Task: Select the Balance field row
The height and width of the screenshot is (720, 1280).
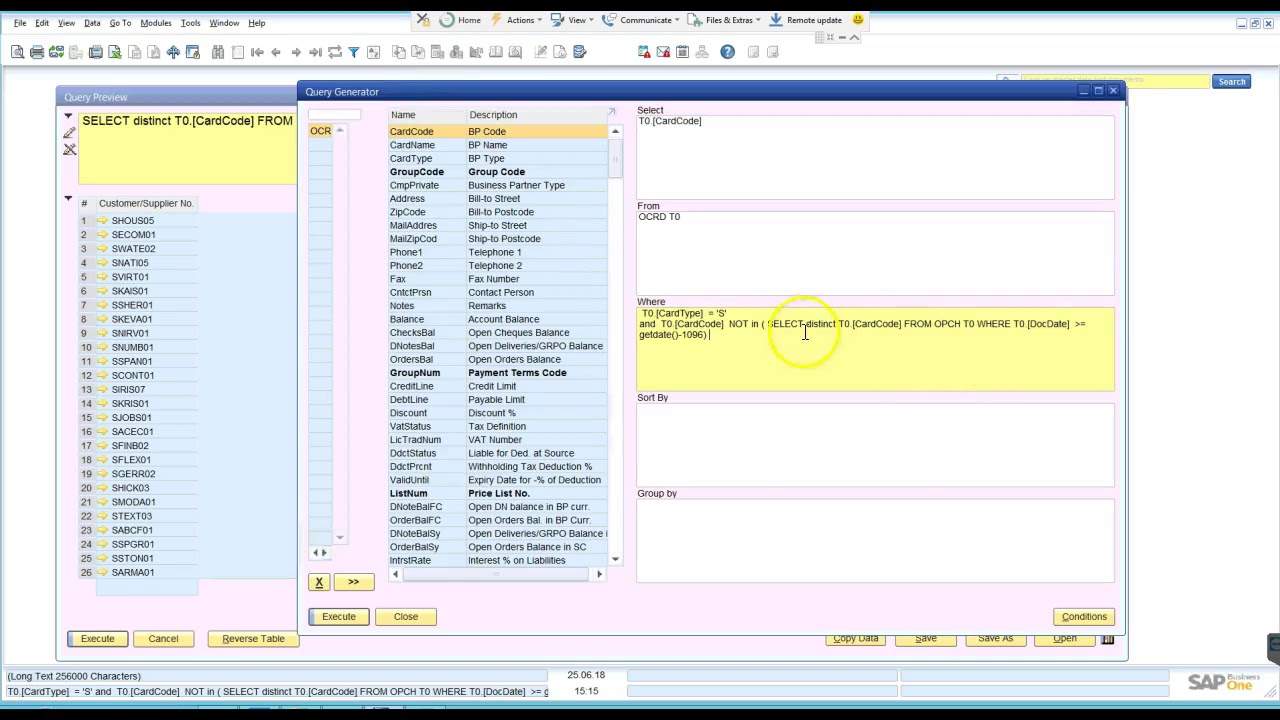Action: tap(497, 319)
